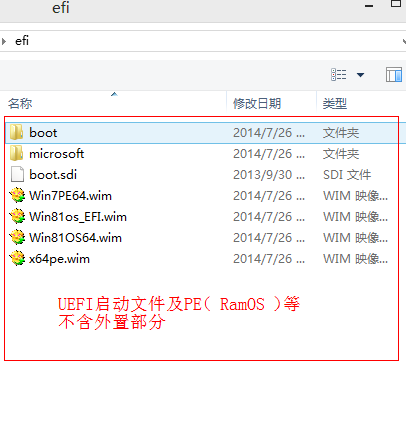Expand the breadcrumb arrow before efi
The height and width of the screenshot is (425, 406).
click(4, 41)
